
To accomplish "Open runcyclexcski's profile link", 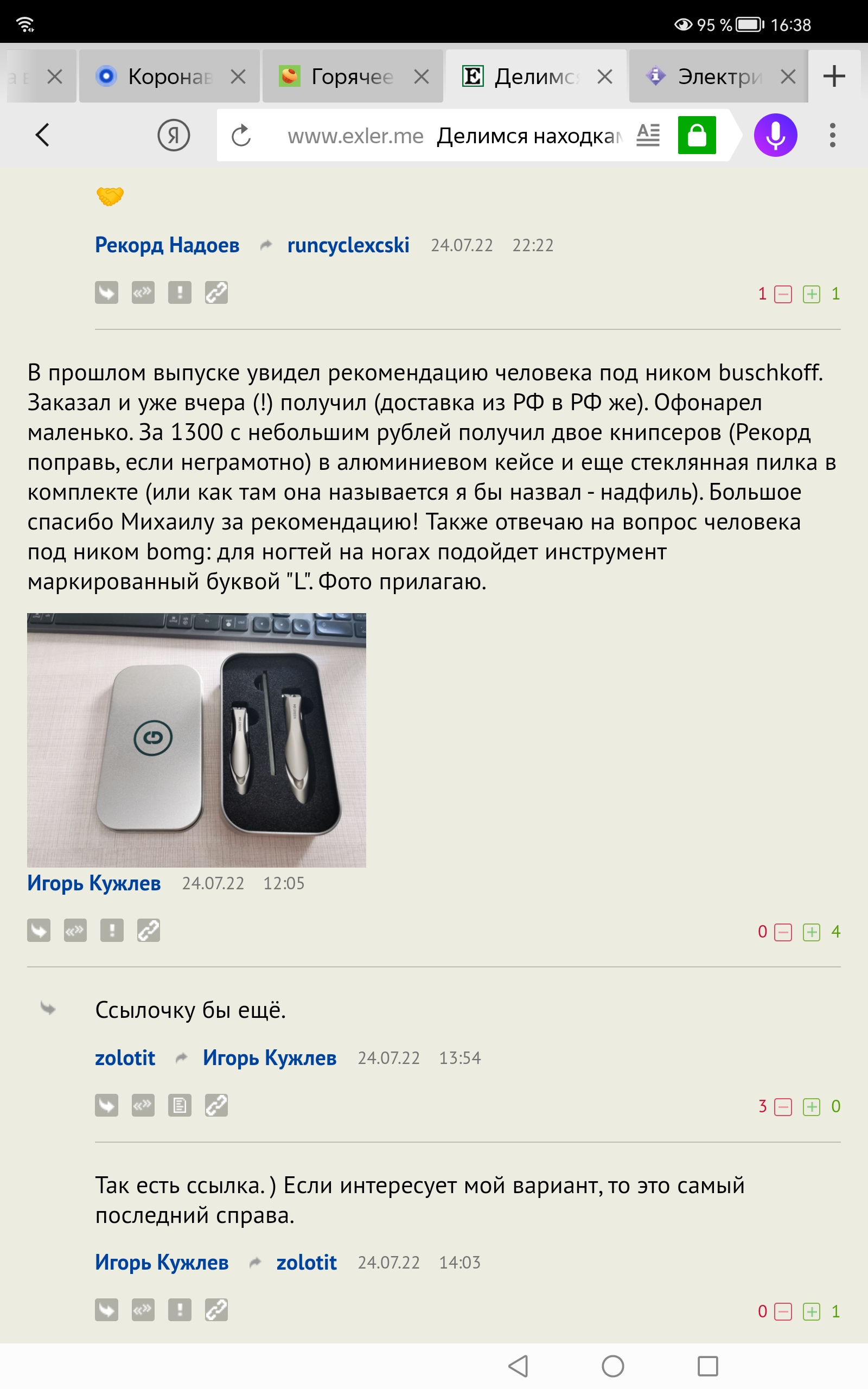I will point(348,245).
